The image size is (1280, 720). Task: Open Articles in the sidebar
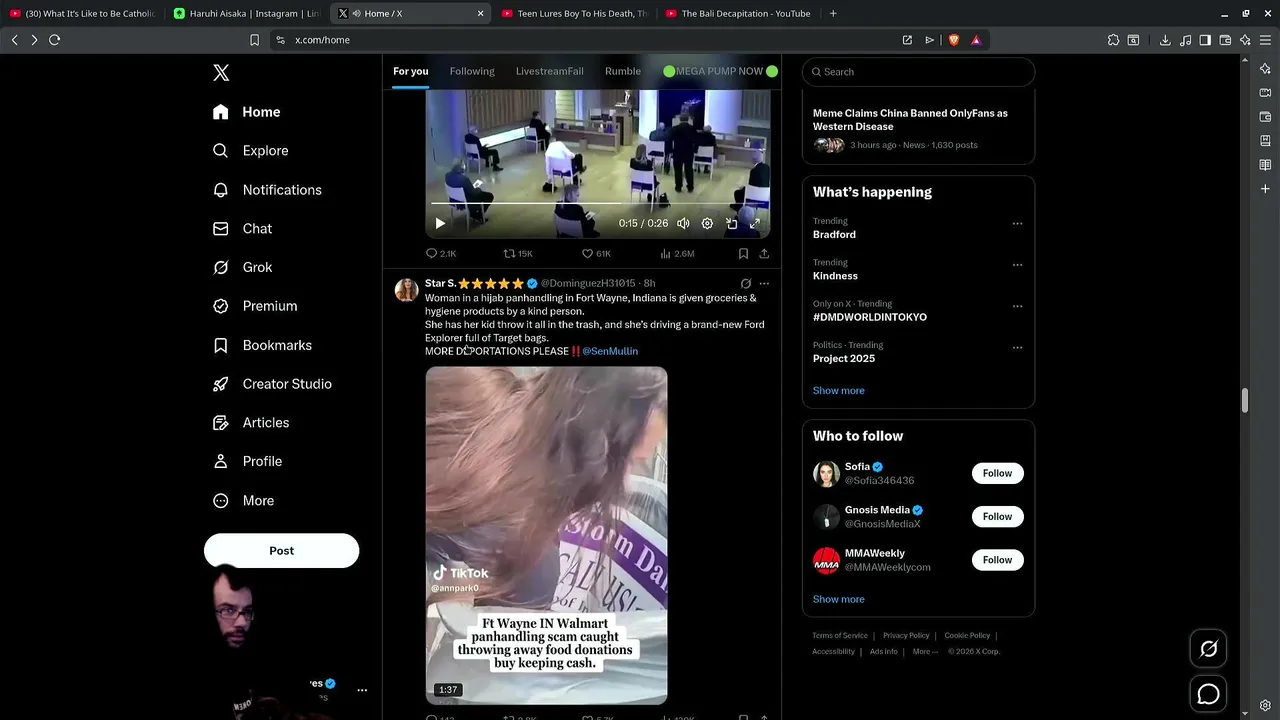click(251, 423)
